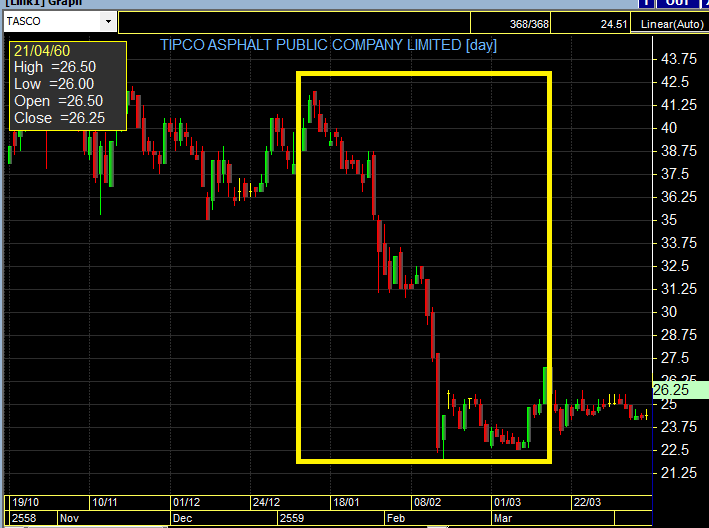Image resolution: width=709 pixels, height=528 pixels.
Task: Click the 27.5 price axis label
Action: [x=675, y=358]
